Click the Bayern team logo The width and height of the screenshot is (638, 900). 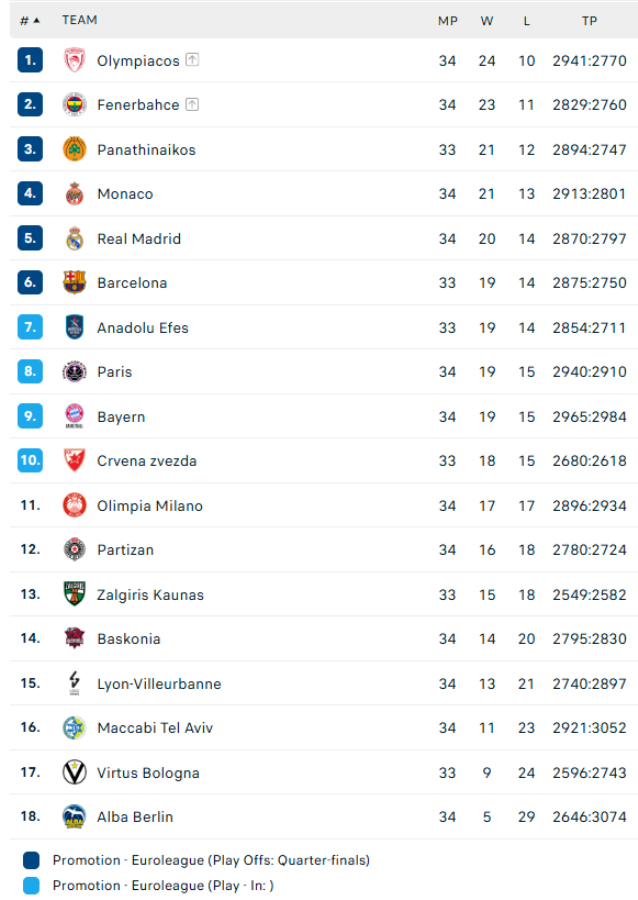point(74,416)
